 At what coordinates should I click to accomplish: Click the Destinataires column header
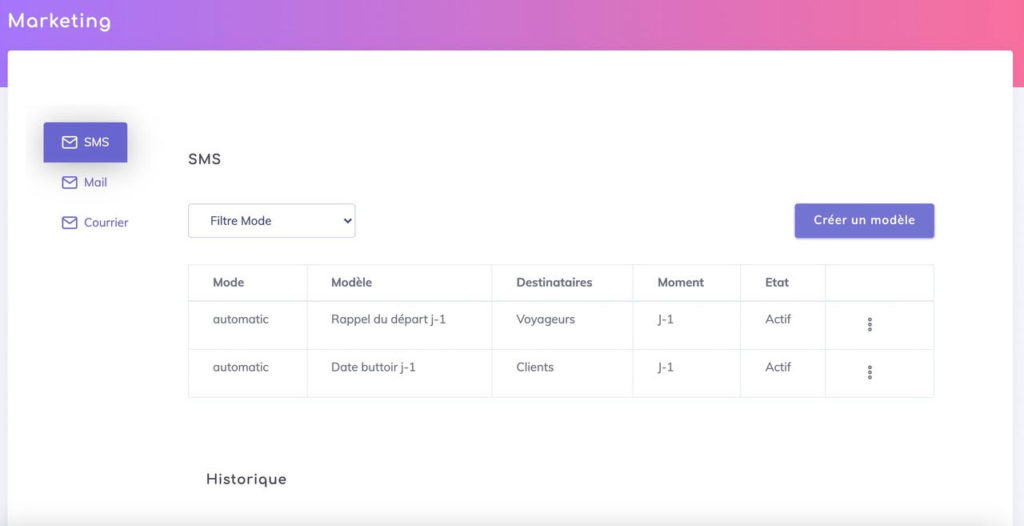click(554, 283)
